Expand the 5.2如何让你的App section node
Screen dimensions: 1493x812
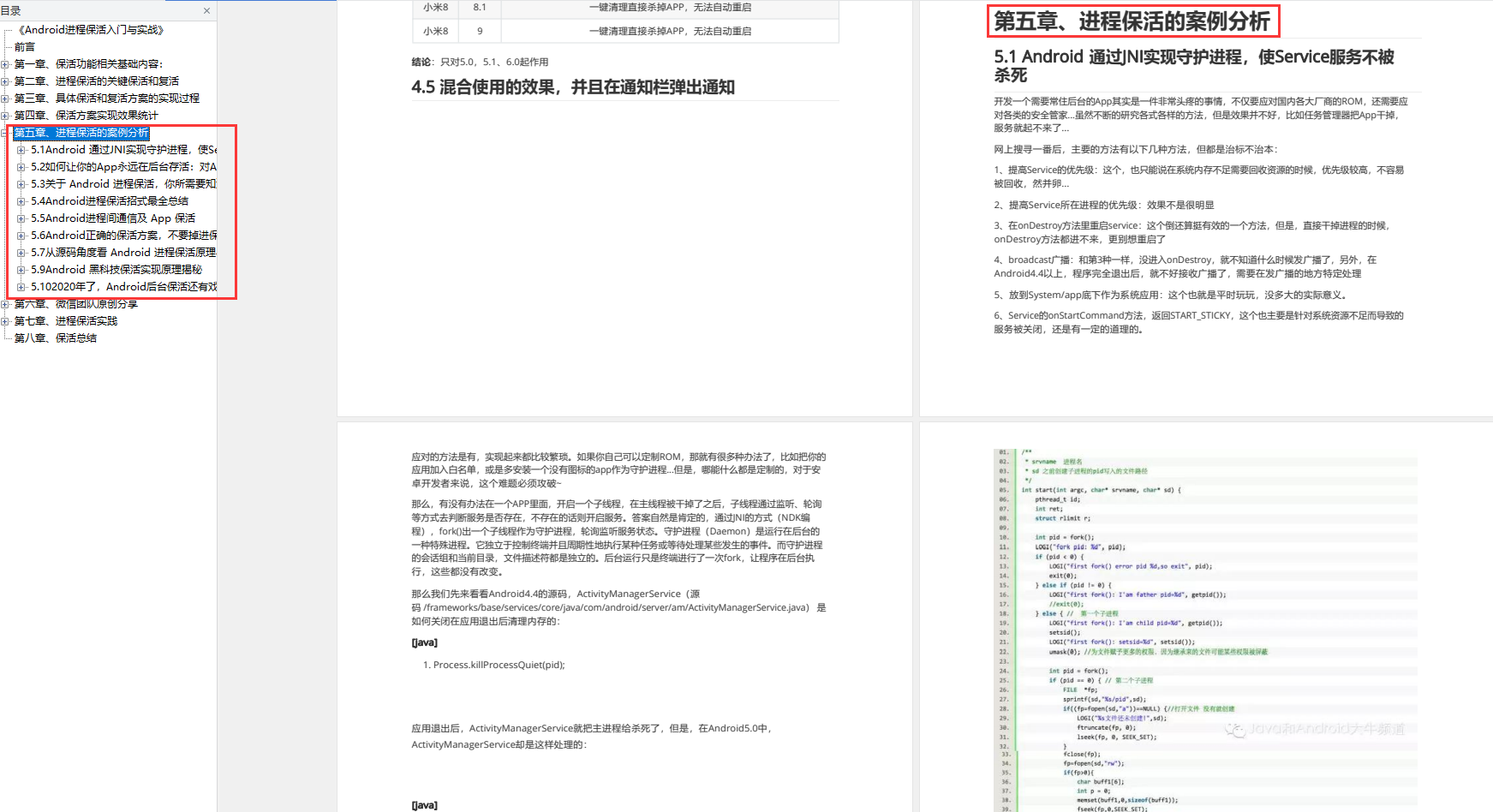[21, 167]
